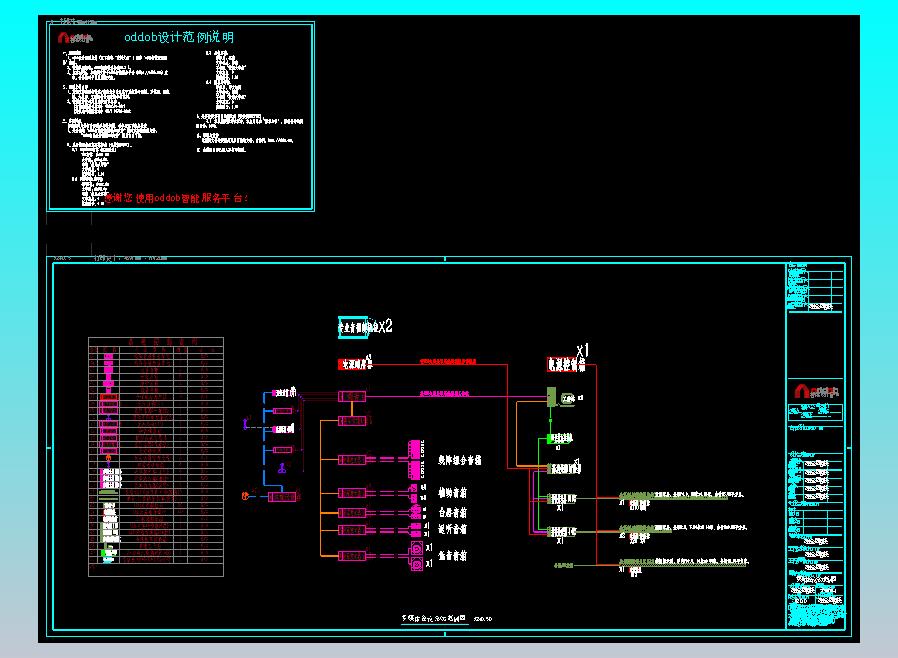Select the orange symbol at the lower-left input chain

(245, 496)
